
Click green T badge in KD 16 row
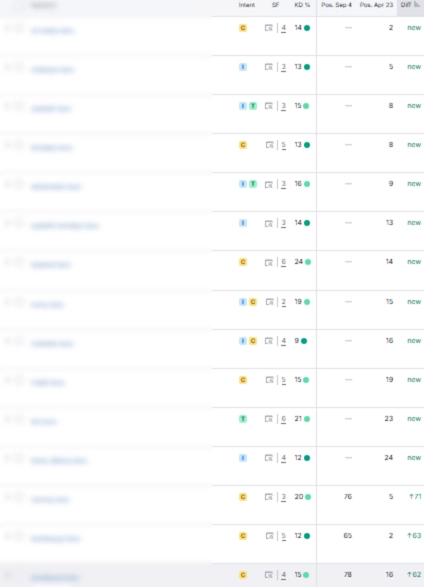(x=253, y=184)
